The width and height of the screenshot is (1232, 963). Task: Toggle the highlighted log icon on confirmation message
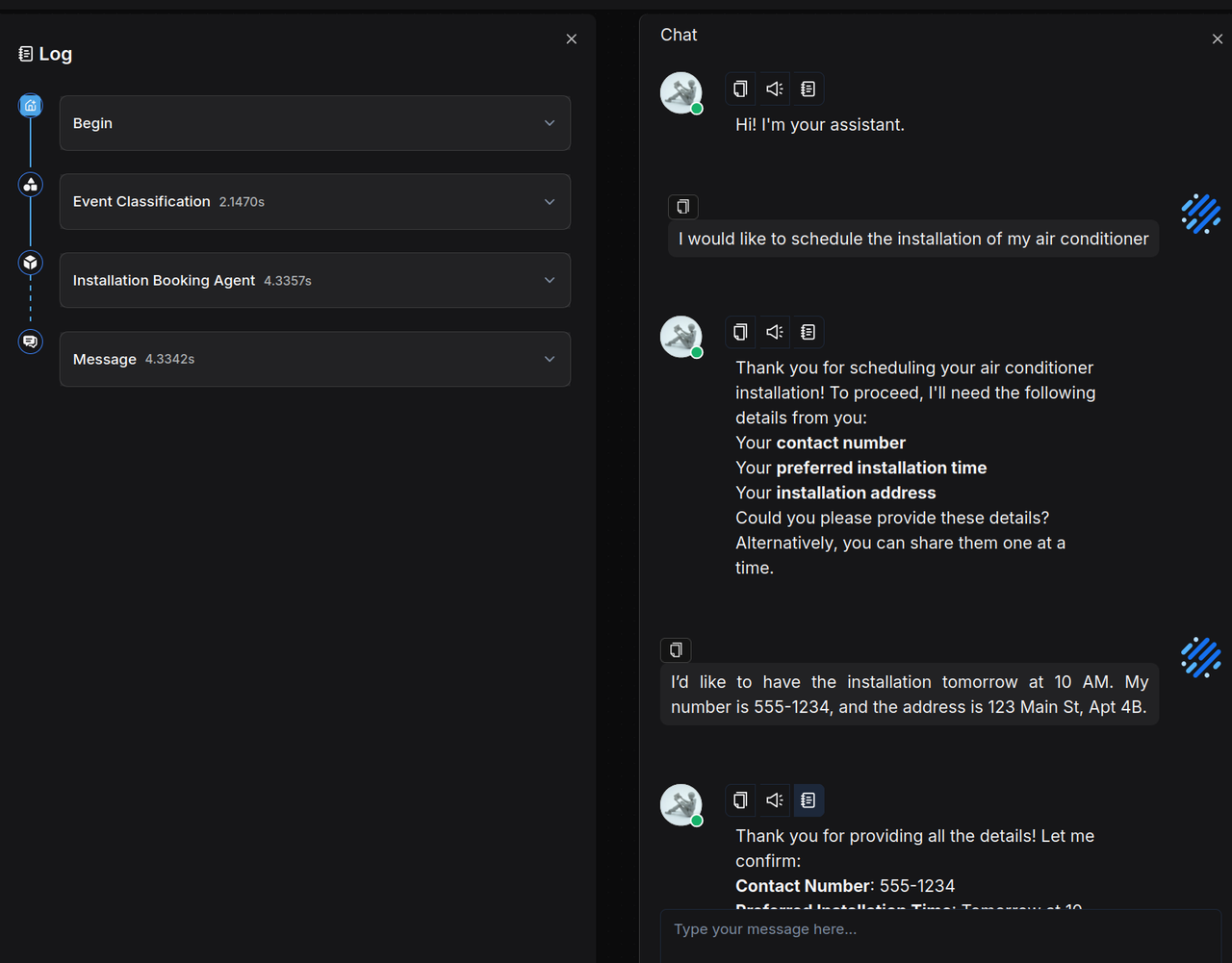[808, 800]
